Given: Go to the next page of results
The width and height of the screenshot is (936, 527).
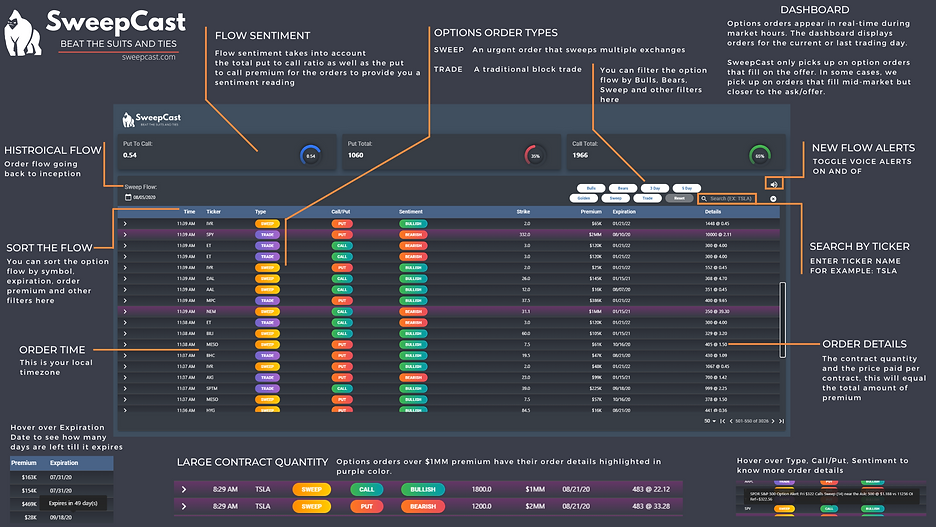Looking at the screenshot, I should tap(773, 421).
